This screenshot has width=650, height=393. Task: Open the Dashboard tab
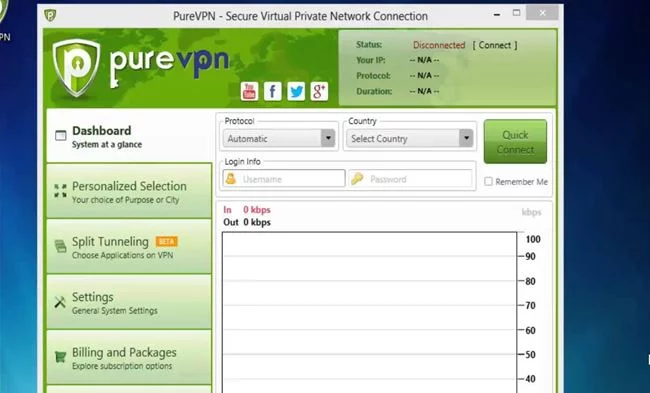(129, 136)
